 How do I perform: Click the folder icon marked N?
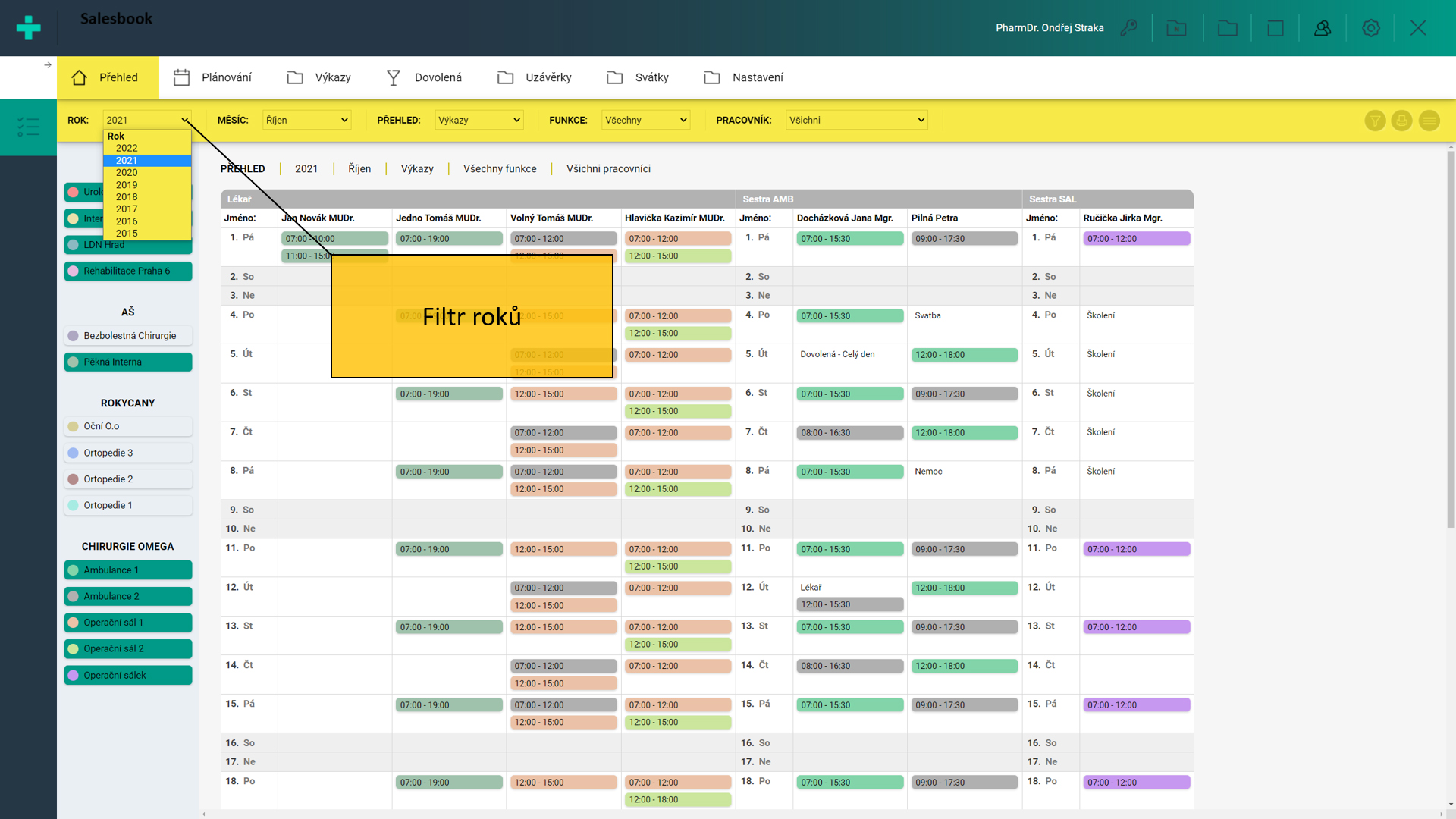tap(1176, 28)
